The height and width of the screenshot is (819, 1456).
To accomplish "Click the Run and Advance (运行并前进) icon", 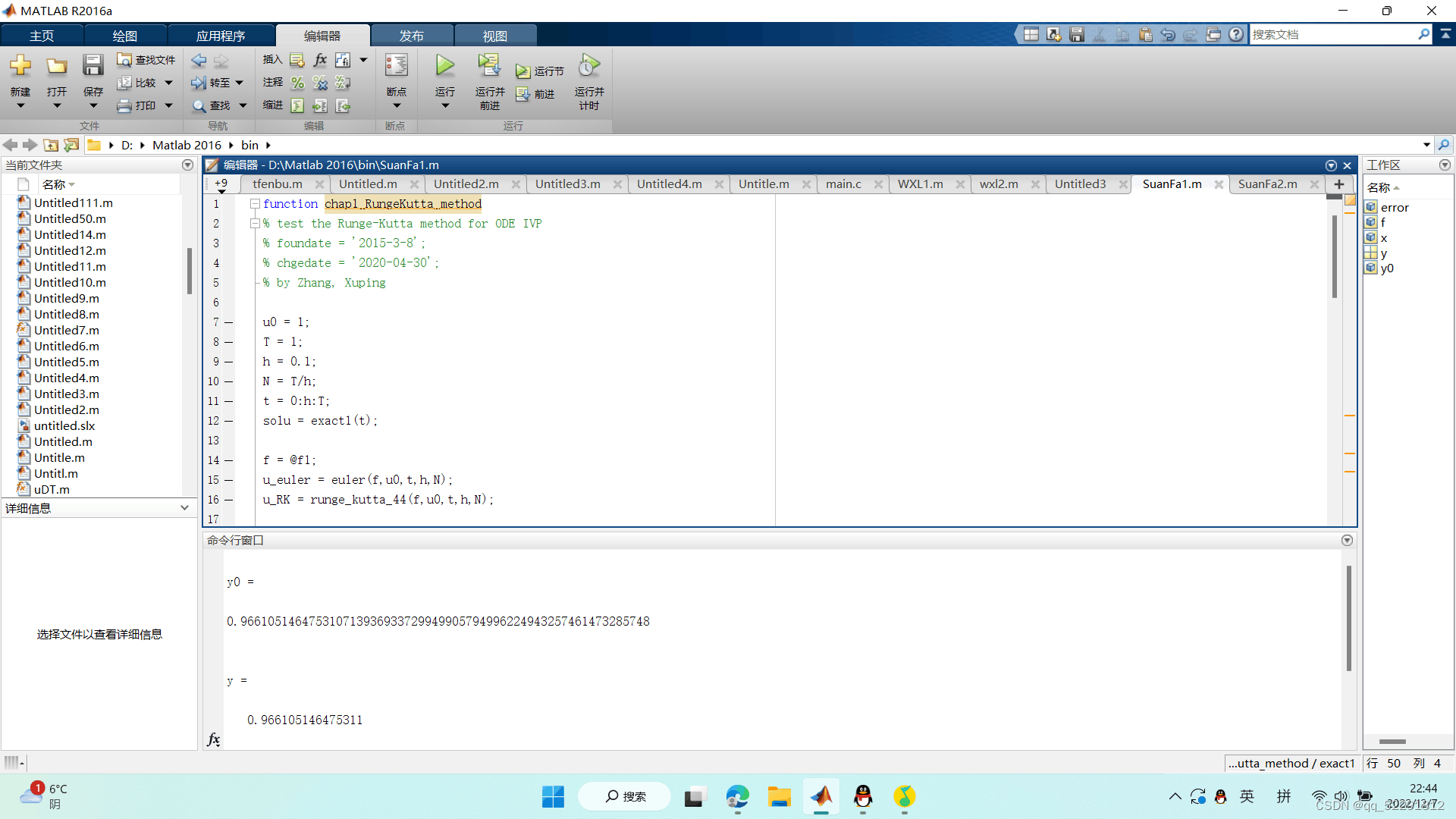I will 489,66.
